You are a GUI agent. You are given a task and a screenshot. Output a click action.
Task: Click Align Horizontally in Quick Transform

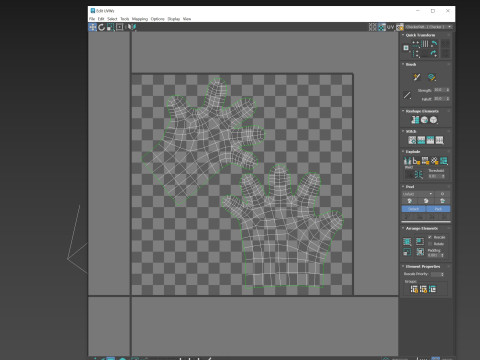click(416, 44)
